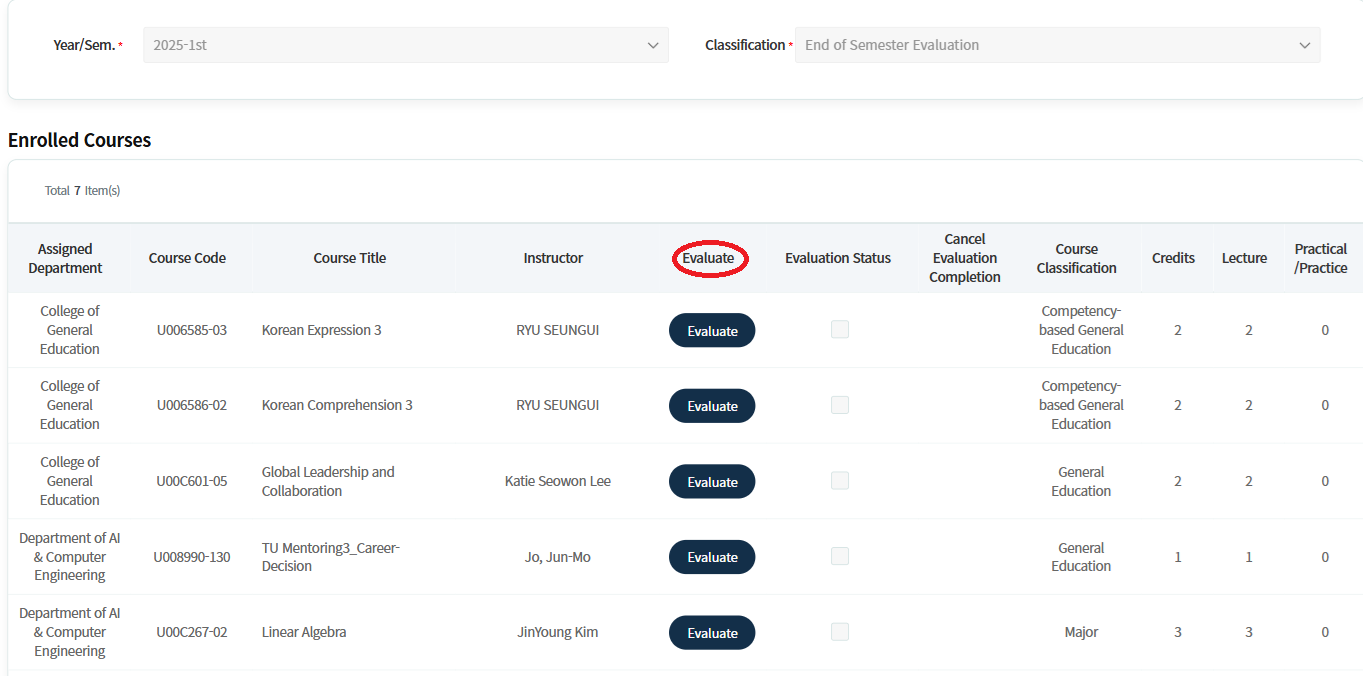Click Evaluate button for Korean Expression 3

711,331
